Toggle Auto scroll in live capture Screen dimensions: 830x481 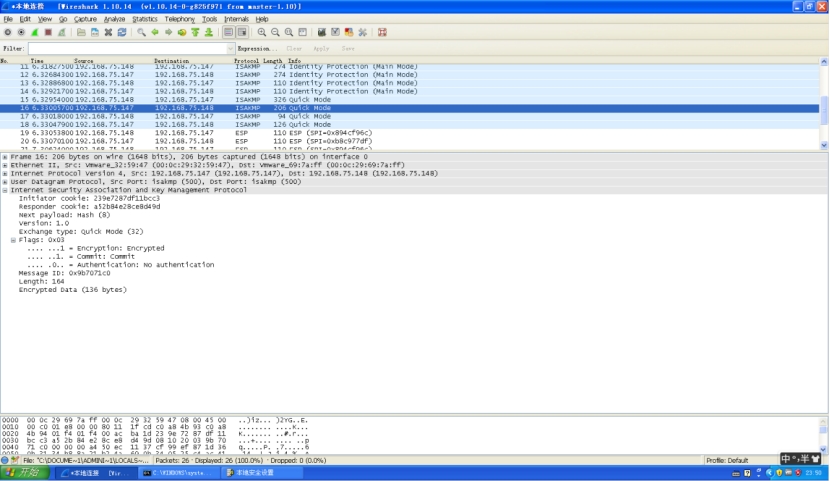pos(242,32)
